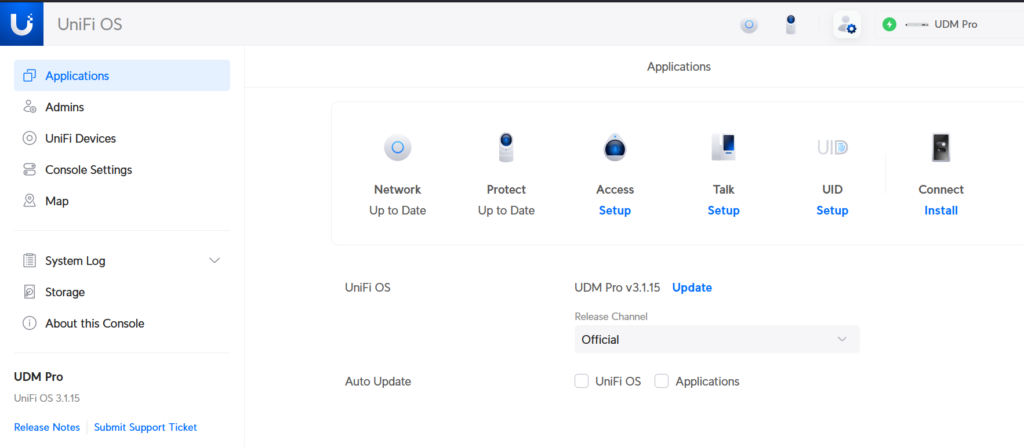Open the Protect application tile icon
The height and width of the screenshot is (447, 1024).
506,148
